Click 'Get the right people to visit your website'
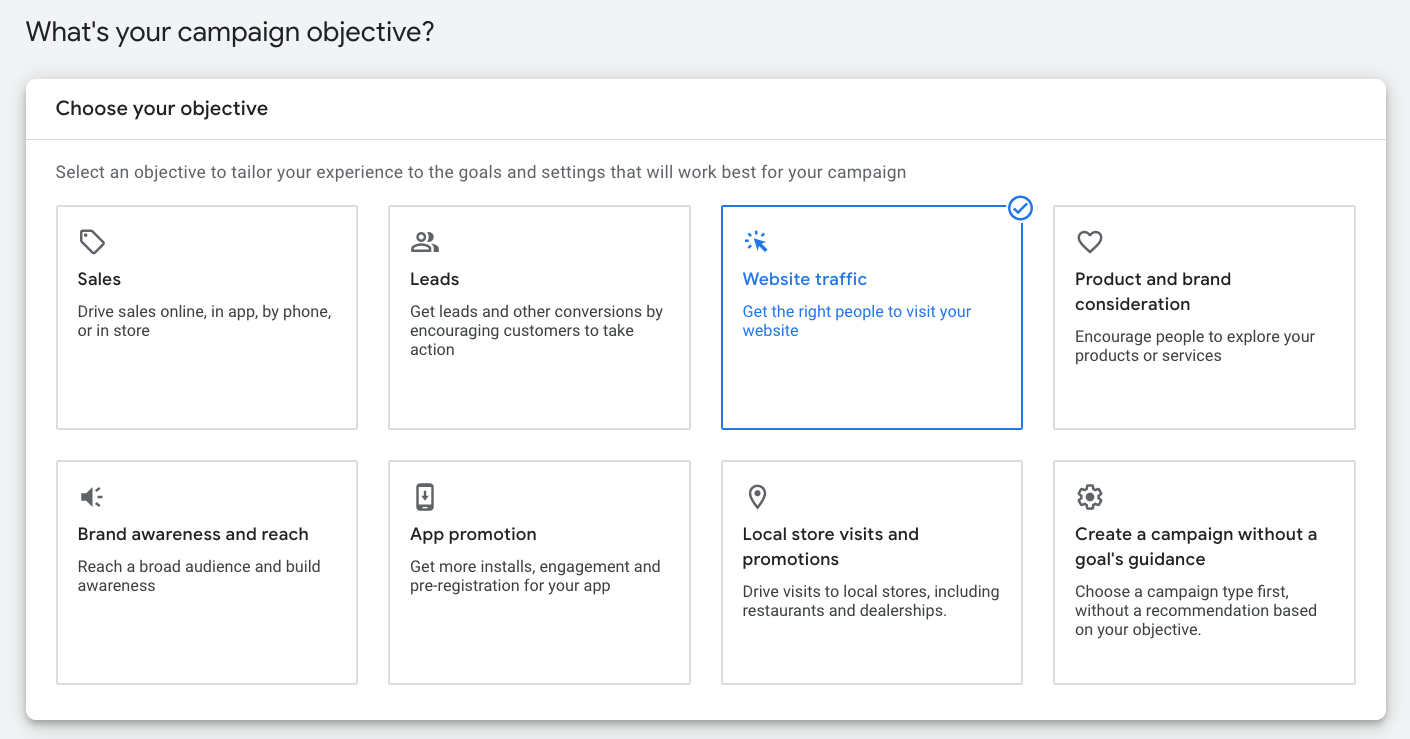Image resolution: width=1410 pixels, height=739 pixels. click(857, 321)
